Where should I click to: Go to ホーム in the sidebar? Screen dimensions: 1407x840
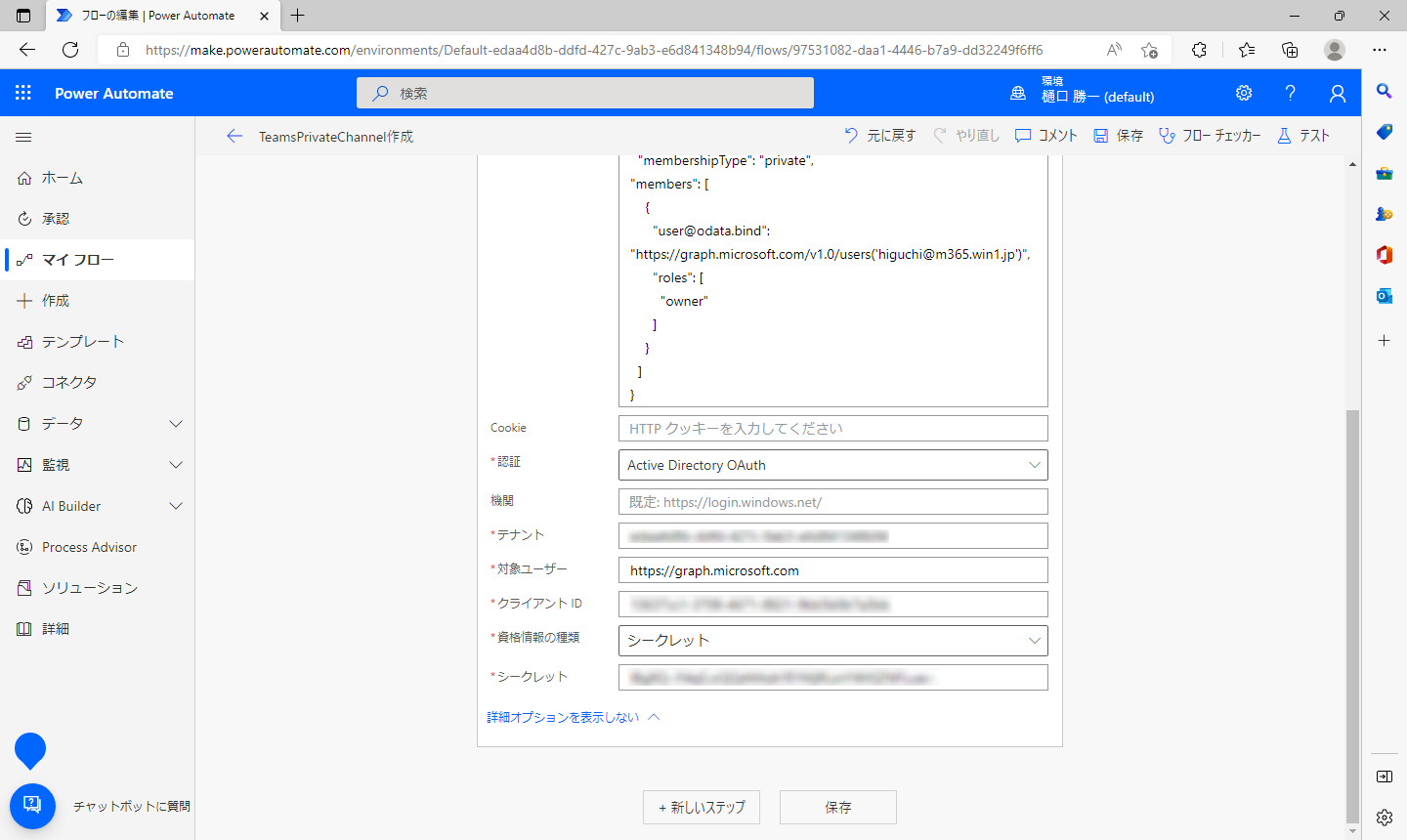click(x=98, y=178)
